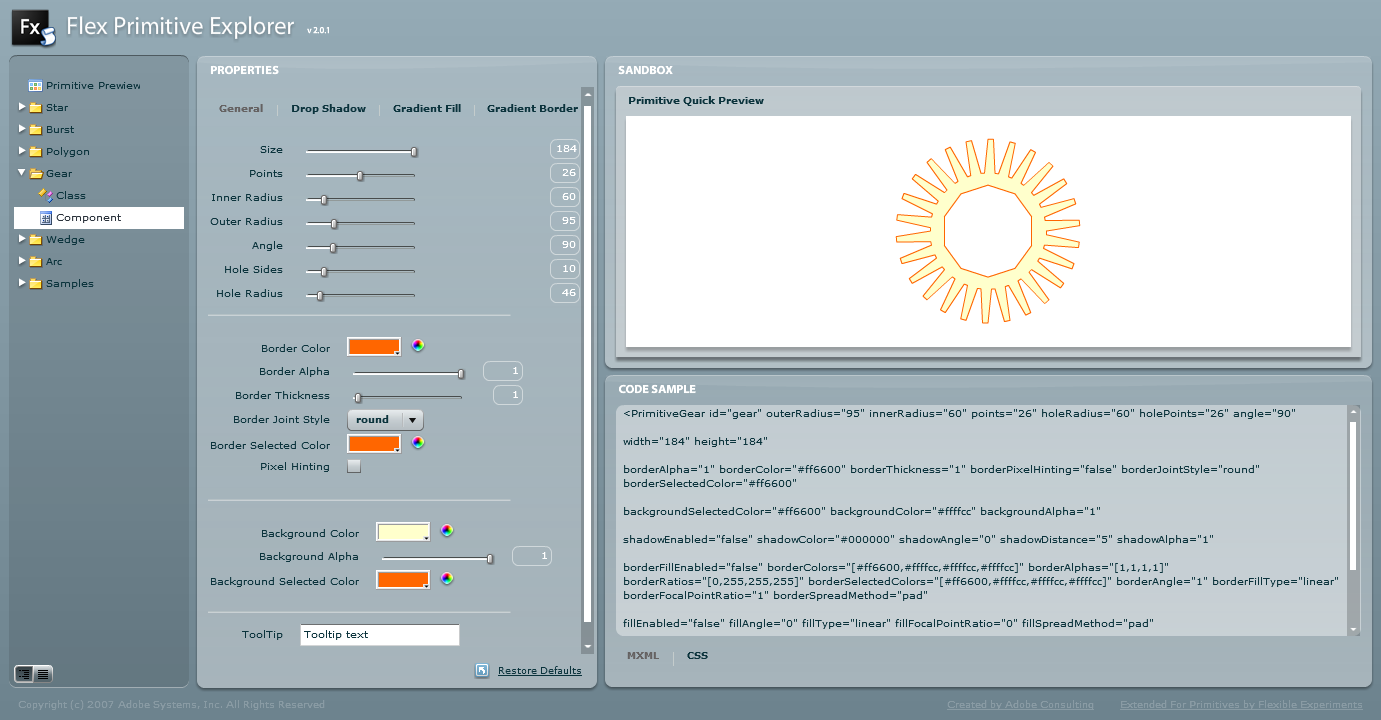Image resolution: width=1381 pixels, height=720 pixels.
Task: Open the Created by Adobe Consulting link
Action: (1020, 705)
